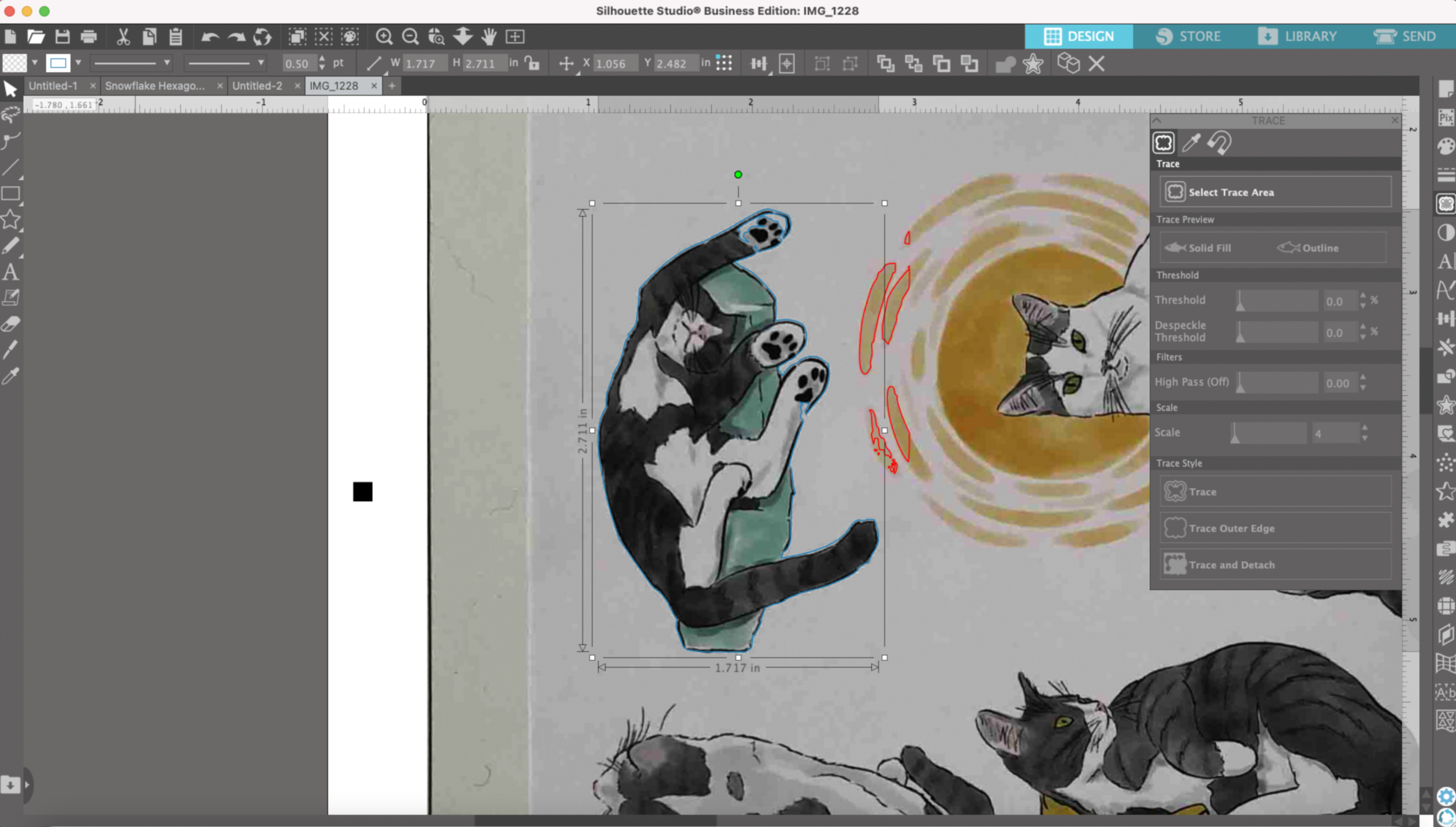Click the Print icon
1456x827 pixels.
(x=89, y=37)
